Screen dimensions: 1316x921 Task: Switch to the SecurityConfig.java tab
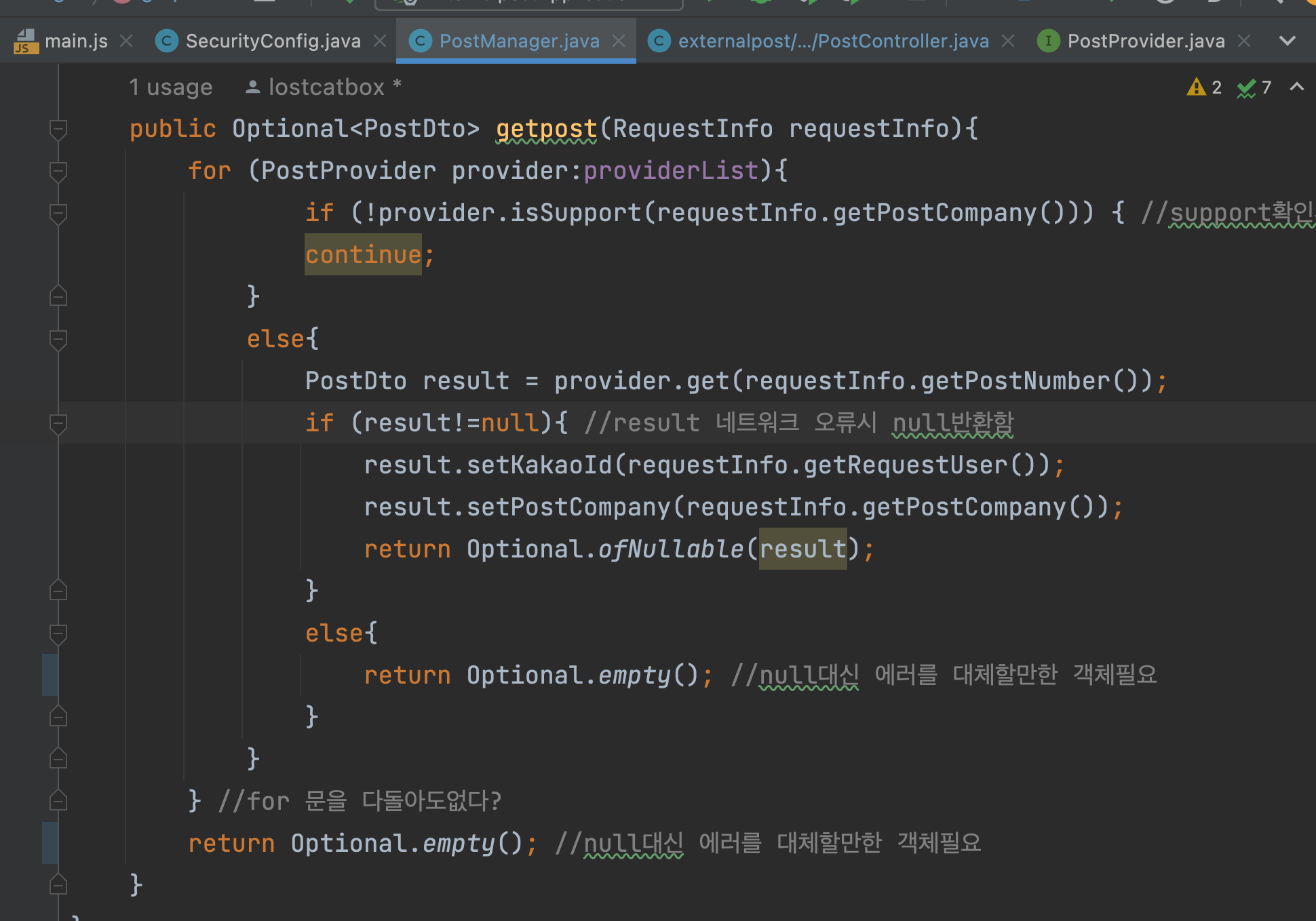(x=272, y=41)
